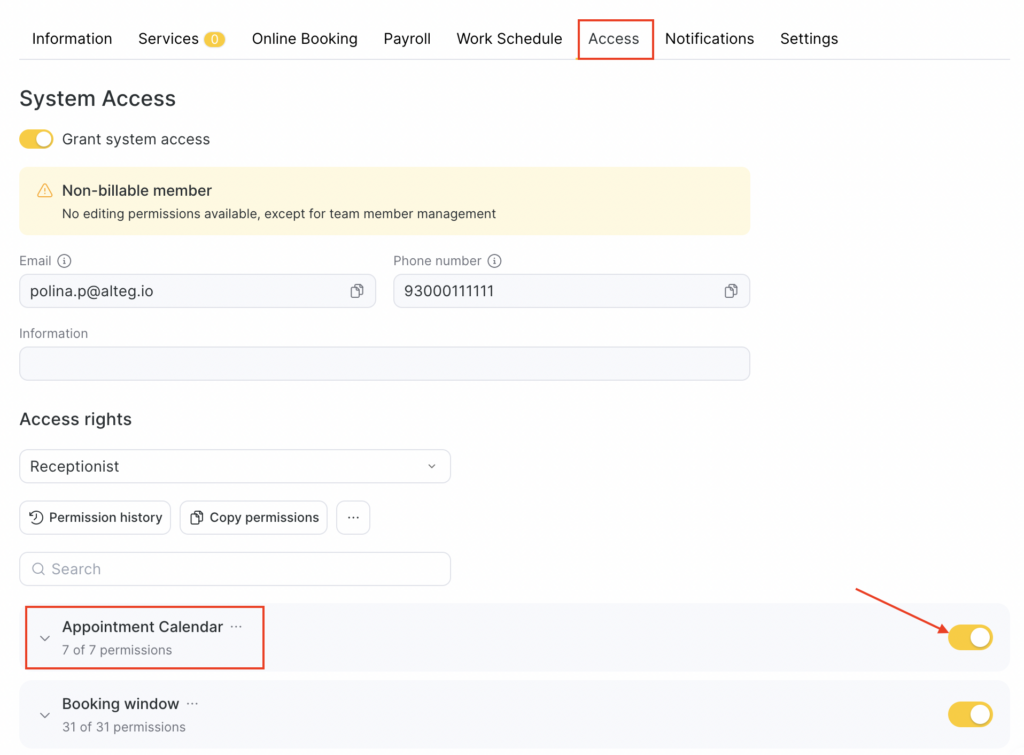Click the Copy permissions button
The width and height of the screenshot is (1024, 755).
pos(254,517)
